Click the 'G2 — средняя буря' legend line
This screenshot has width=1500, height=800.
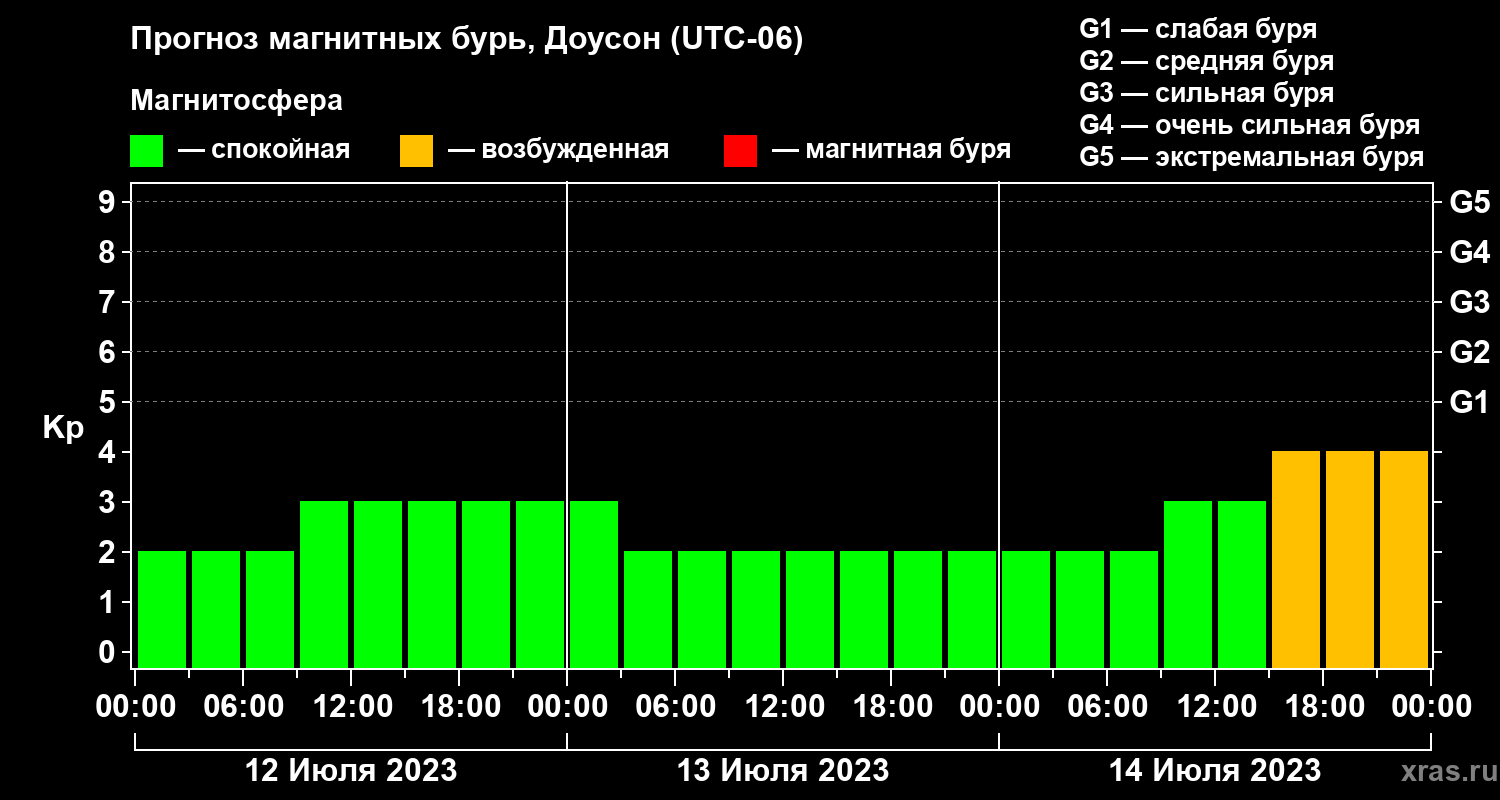tap(1207, 61)
